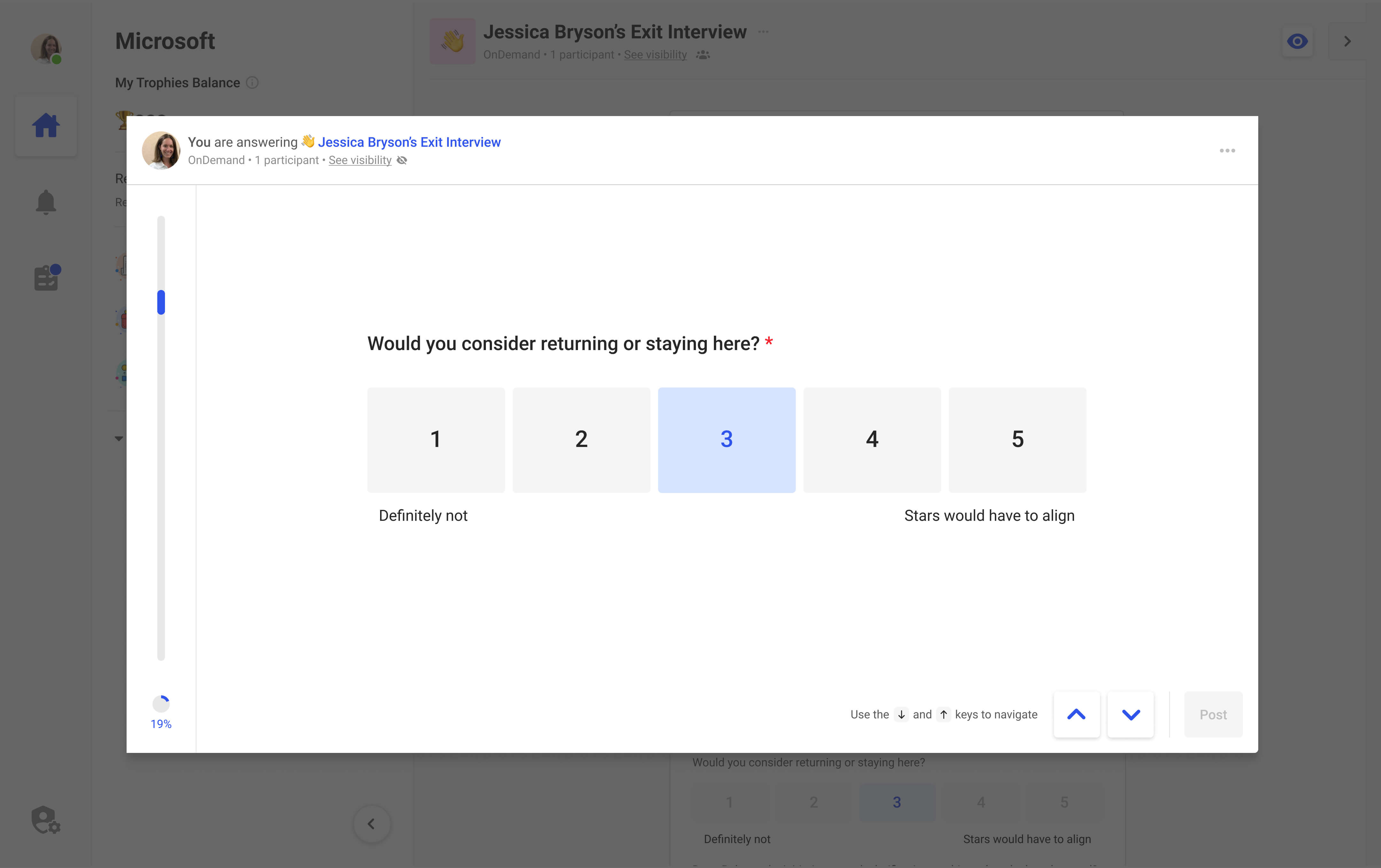This screenshot has height=868, width=1381.
Task: Click the progress track below blue indicator
Action: (x=161, y=488)
